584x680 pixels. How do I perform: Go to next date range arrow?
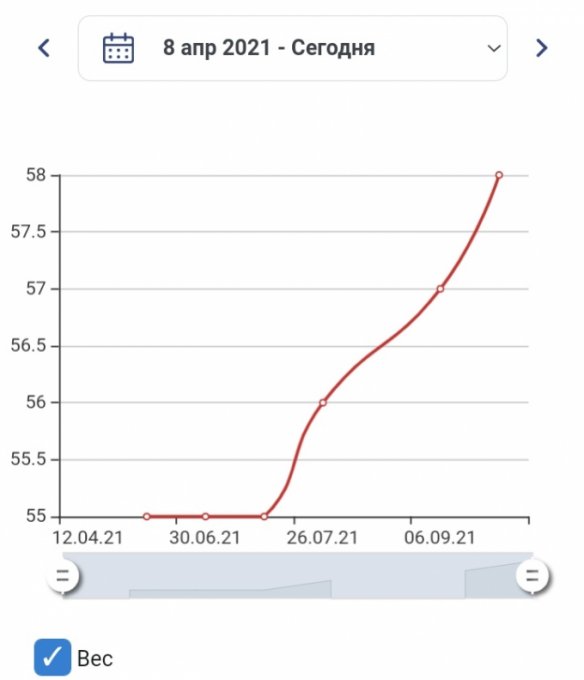click(541, 48)
